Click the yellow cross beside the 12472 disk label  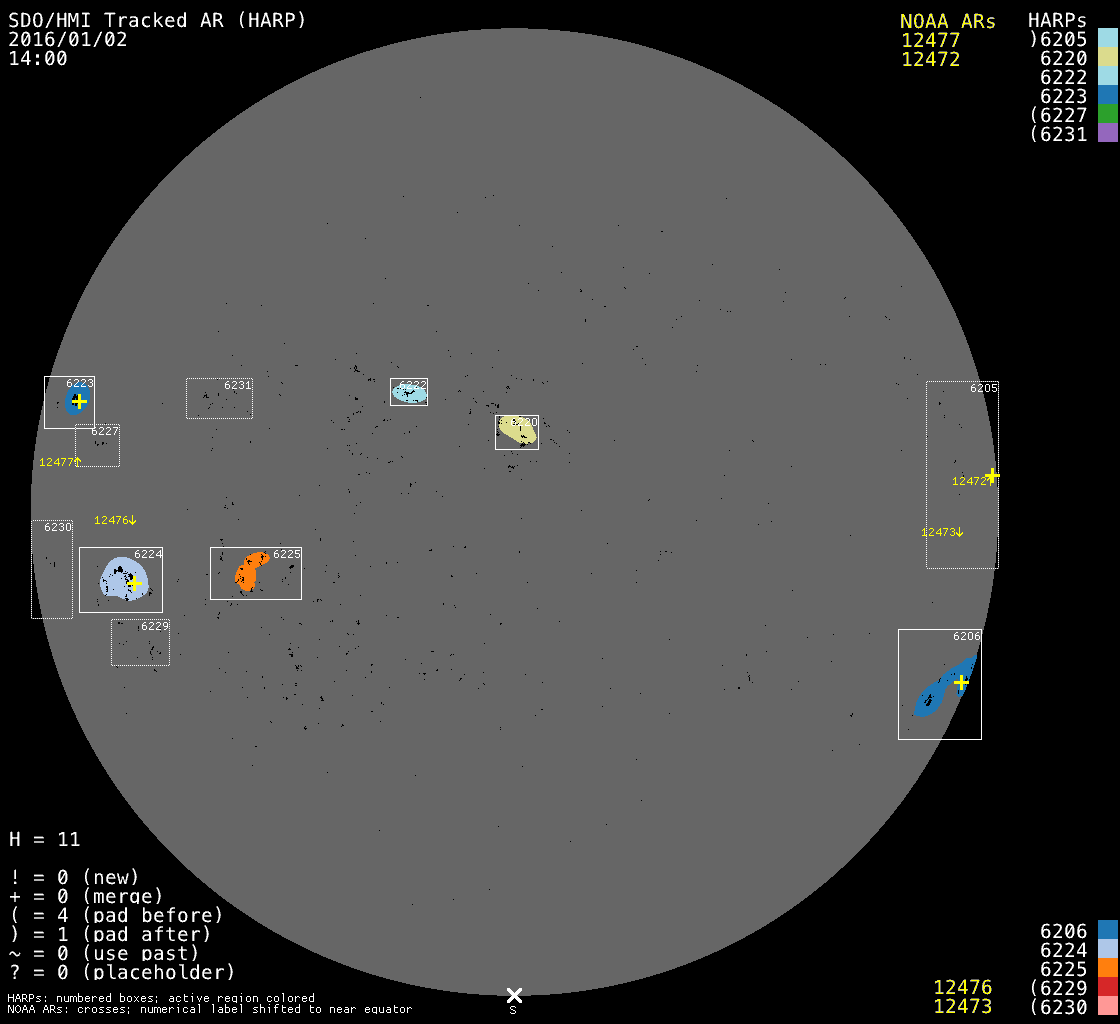[991, 475]
